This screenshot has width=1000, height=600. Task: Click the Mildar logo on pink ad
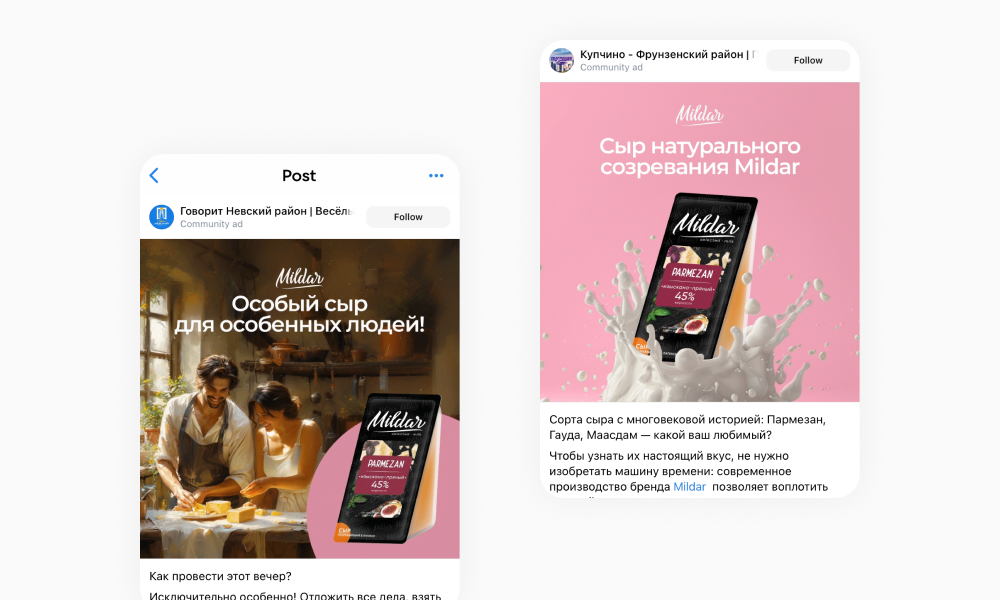click(x=700, y=115)
